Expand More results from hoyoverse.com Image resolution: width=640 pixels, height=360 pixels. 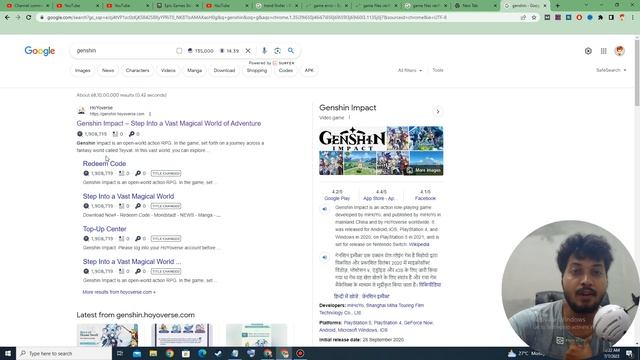119,292
